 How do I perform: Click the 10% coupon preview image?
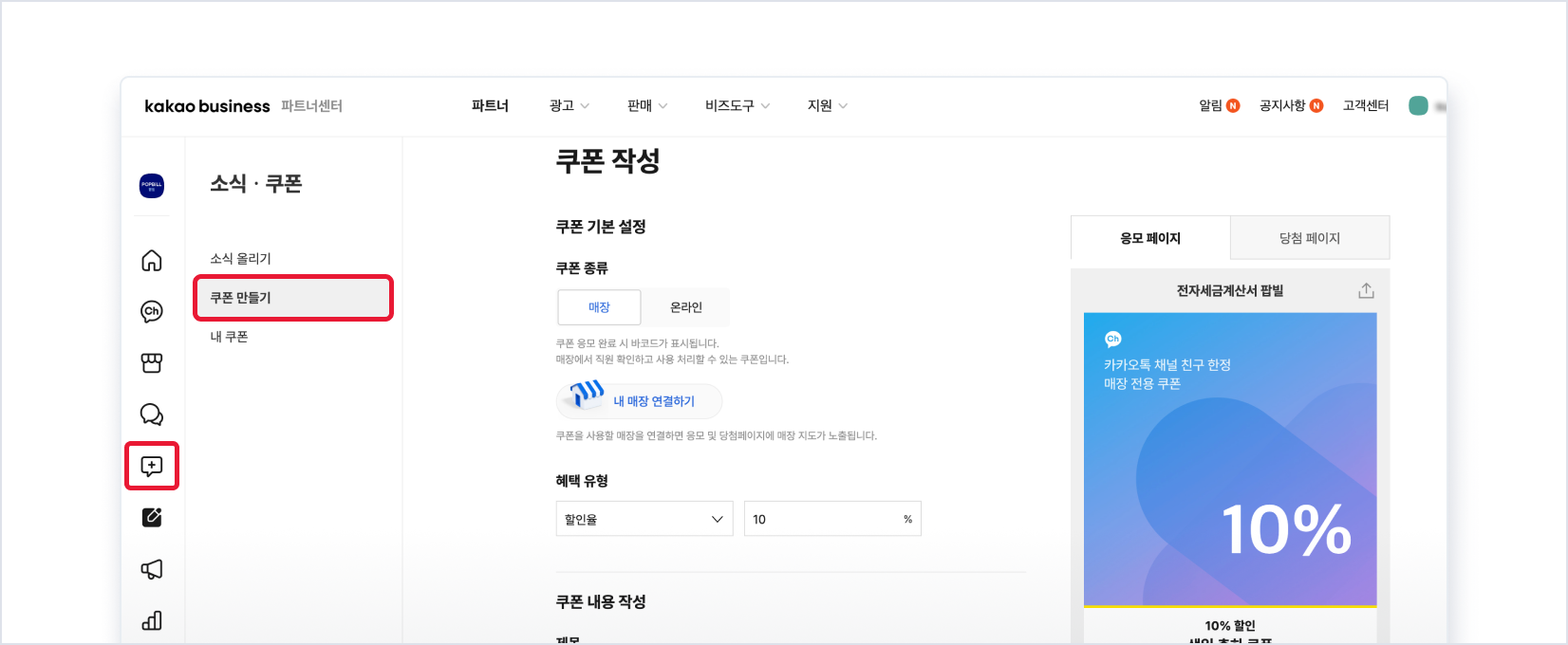coord(1230,460)
